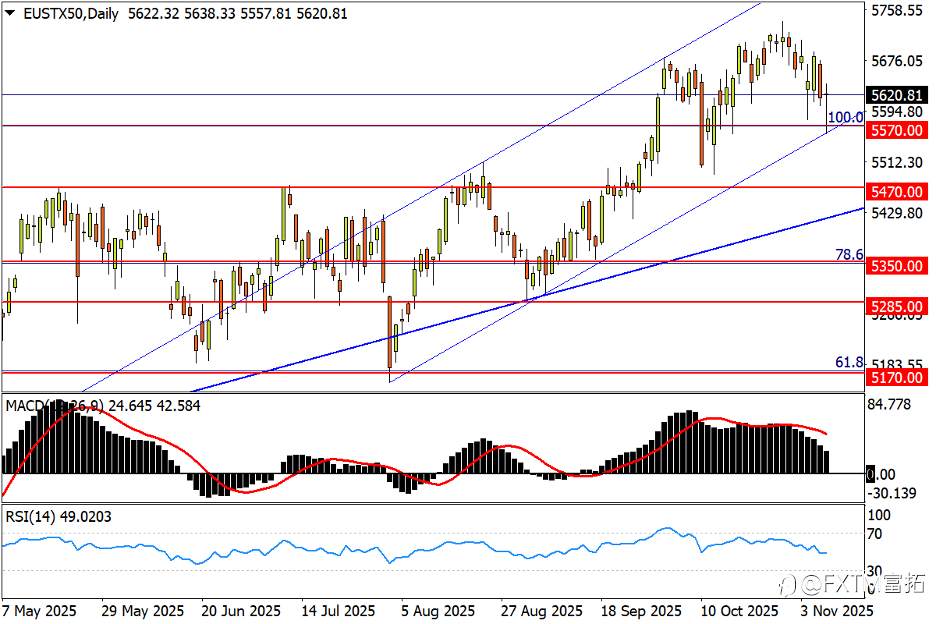Click the 18 Sep 2025 date label
Viewport: 936px width, 624px height.
[x=641, y=611]
